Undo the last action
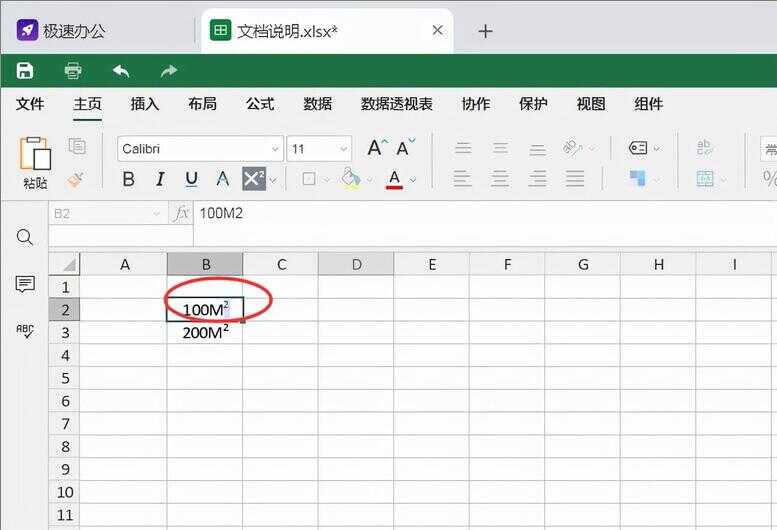Viewport: 777px width, 530px height. coord(121,70)
